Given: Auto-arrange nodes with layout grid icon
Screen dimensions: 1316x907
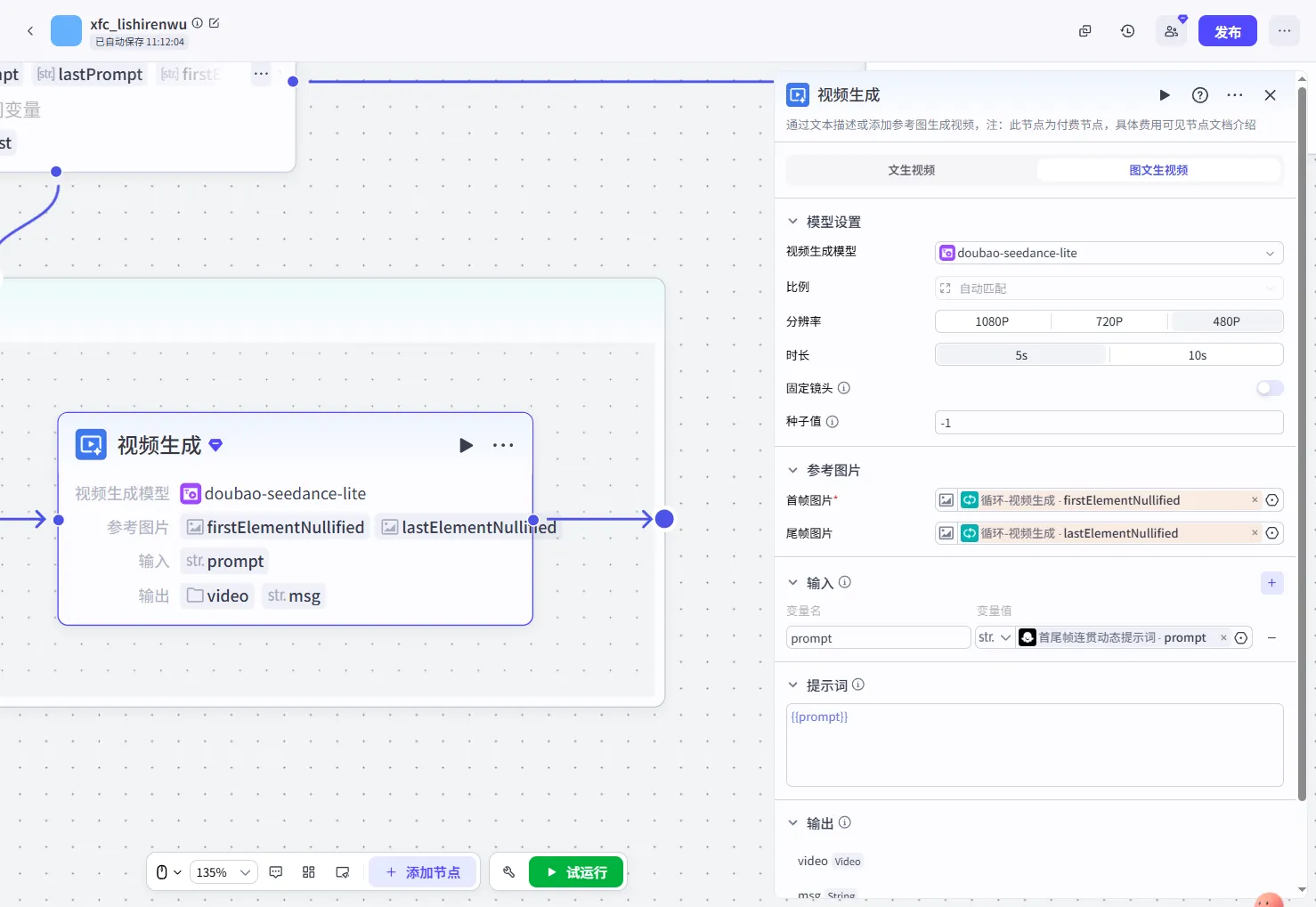Looking at the screenshot, I should 309,872.
